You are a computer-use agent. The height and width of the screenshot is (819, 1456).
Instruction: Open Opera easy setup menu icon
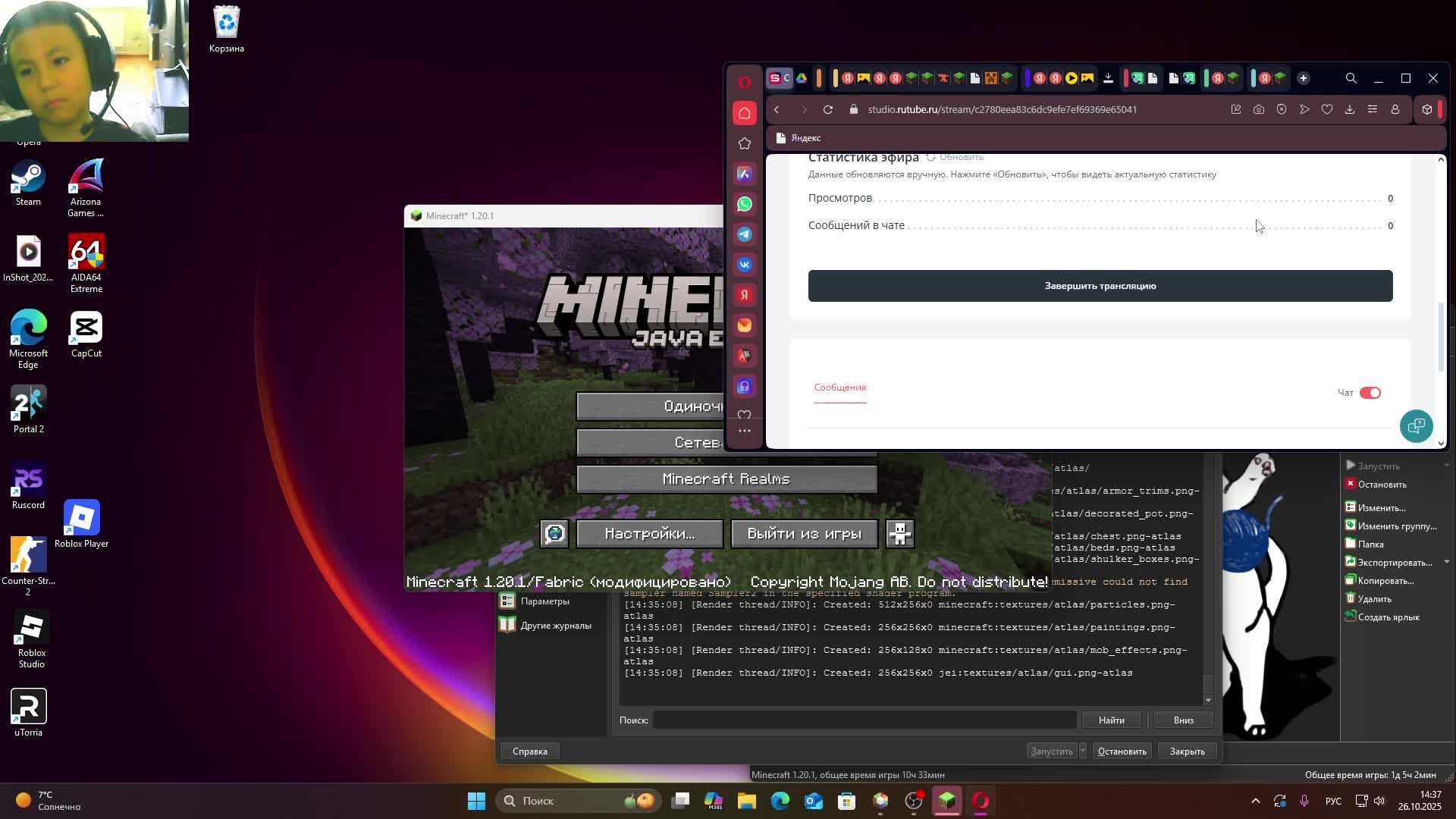(1373, 110)
